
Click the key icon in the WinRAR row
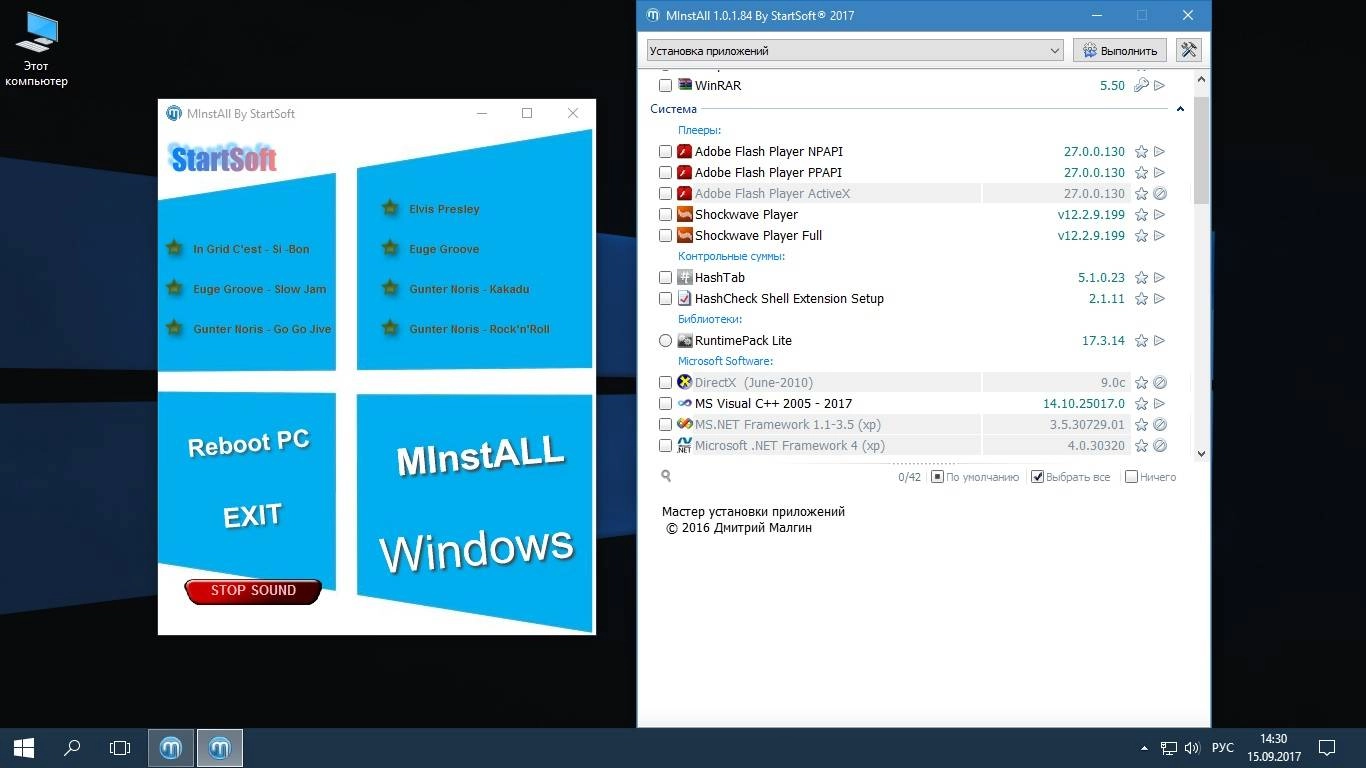pos(1141,86)
